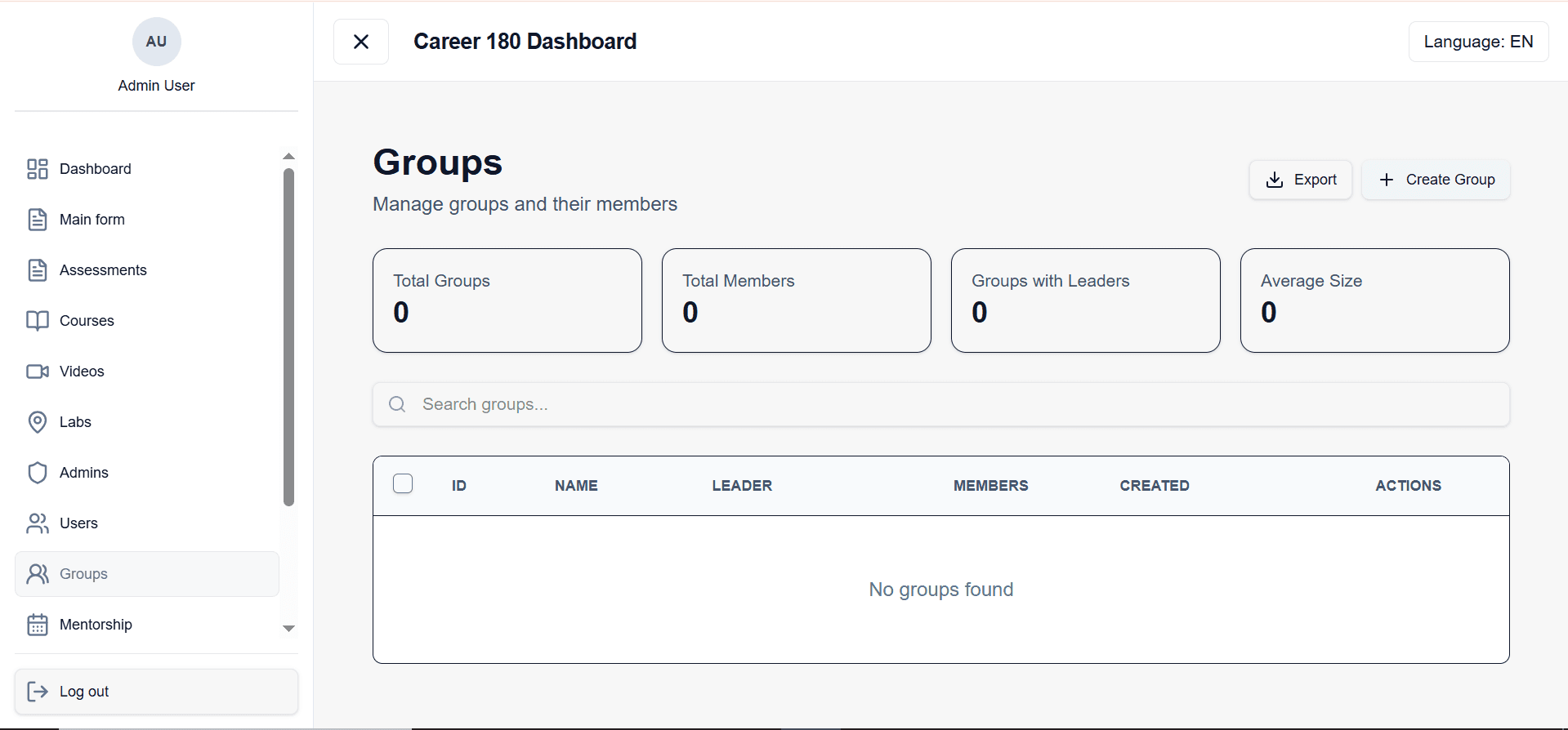Click the Videos camera icon
This screenshot has height=730, width=1568.
click(38, 372)
